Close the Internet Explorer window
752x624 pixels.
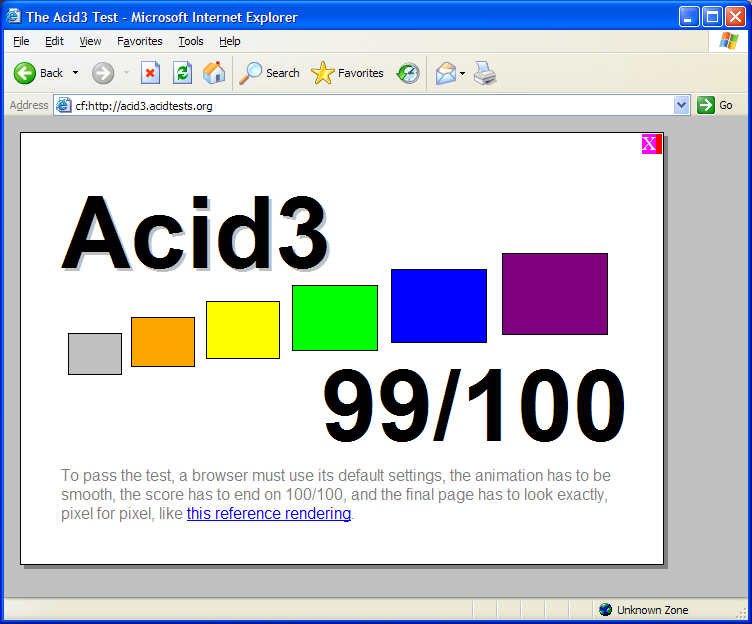coord(735,17)
